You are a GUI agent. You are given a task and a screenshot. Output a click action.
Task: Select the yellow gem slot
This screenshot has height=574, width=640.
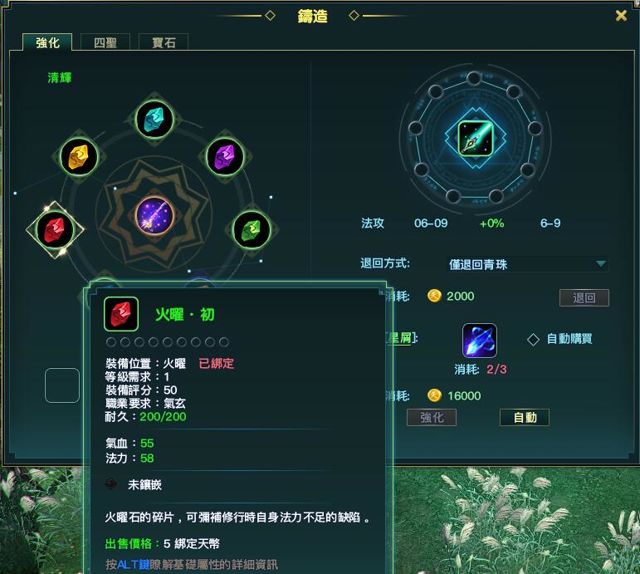[x=79, y=157]
